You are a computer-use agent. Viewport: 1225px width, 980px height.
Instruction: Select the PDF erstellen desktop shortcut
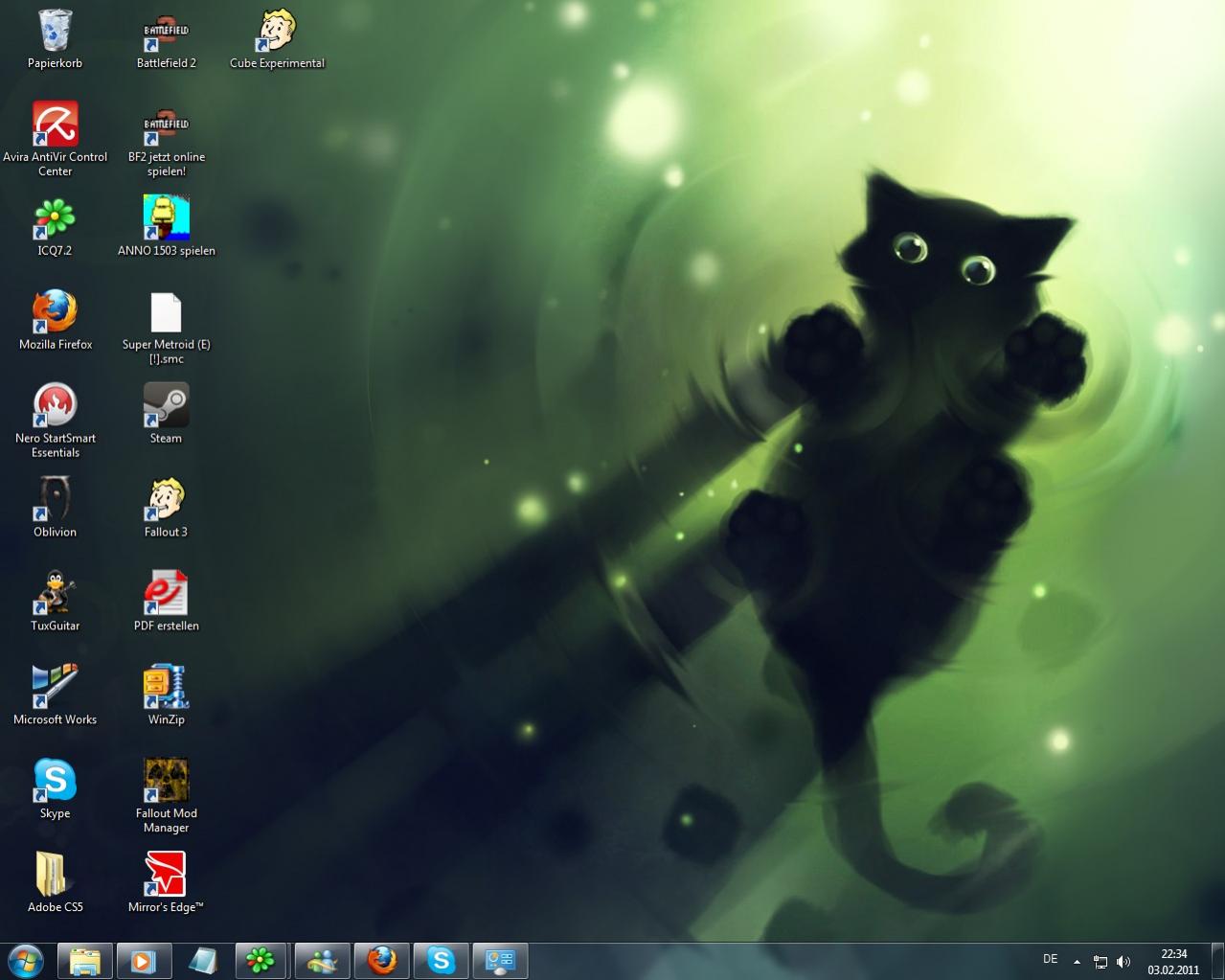click(x=166, y=602)
